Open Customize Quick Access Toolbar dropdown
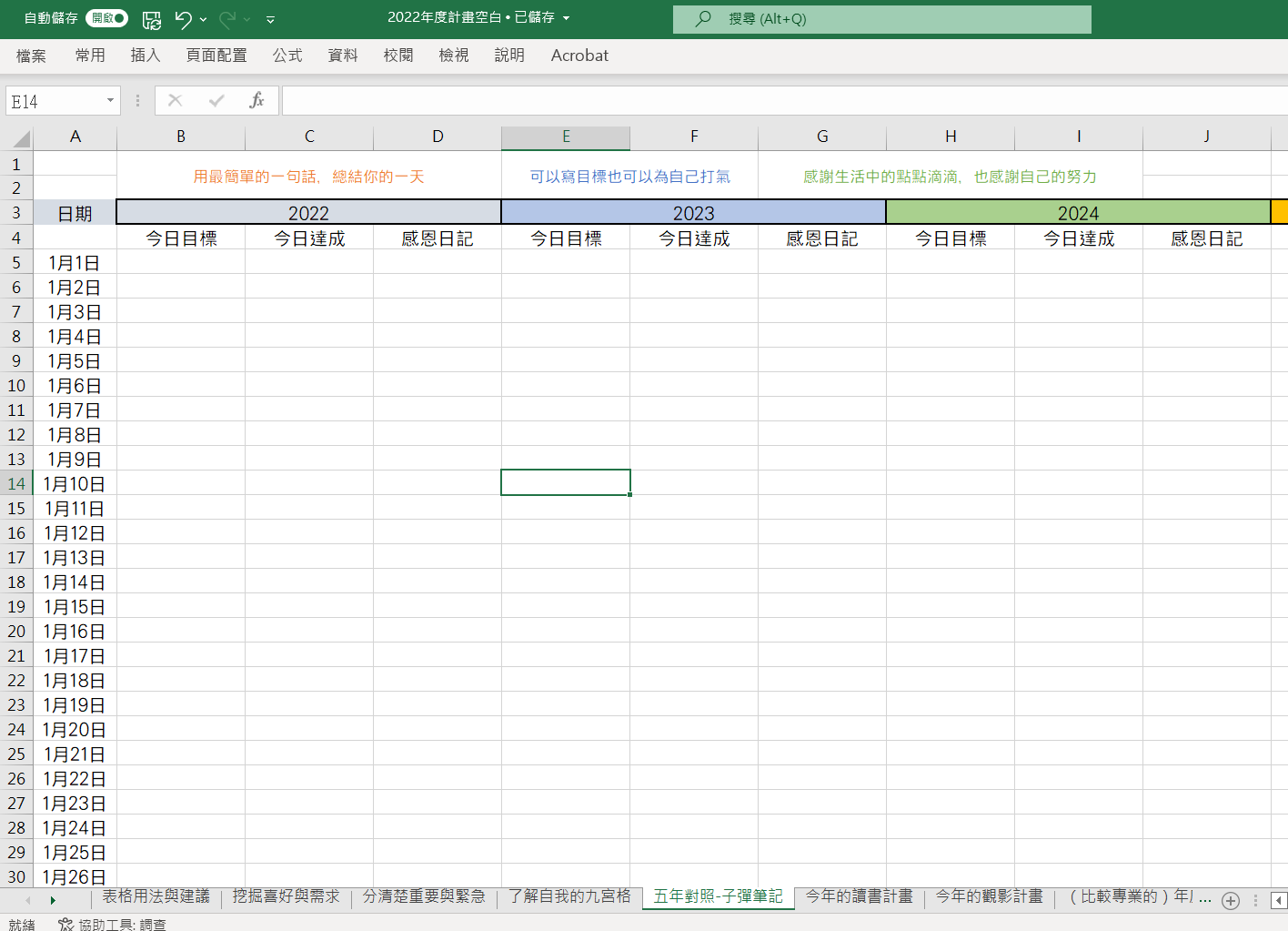The width and height of the screenshot is (1288, 931). (x=270, y=19)
